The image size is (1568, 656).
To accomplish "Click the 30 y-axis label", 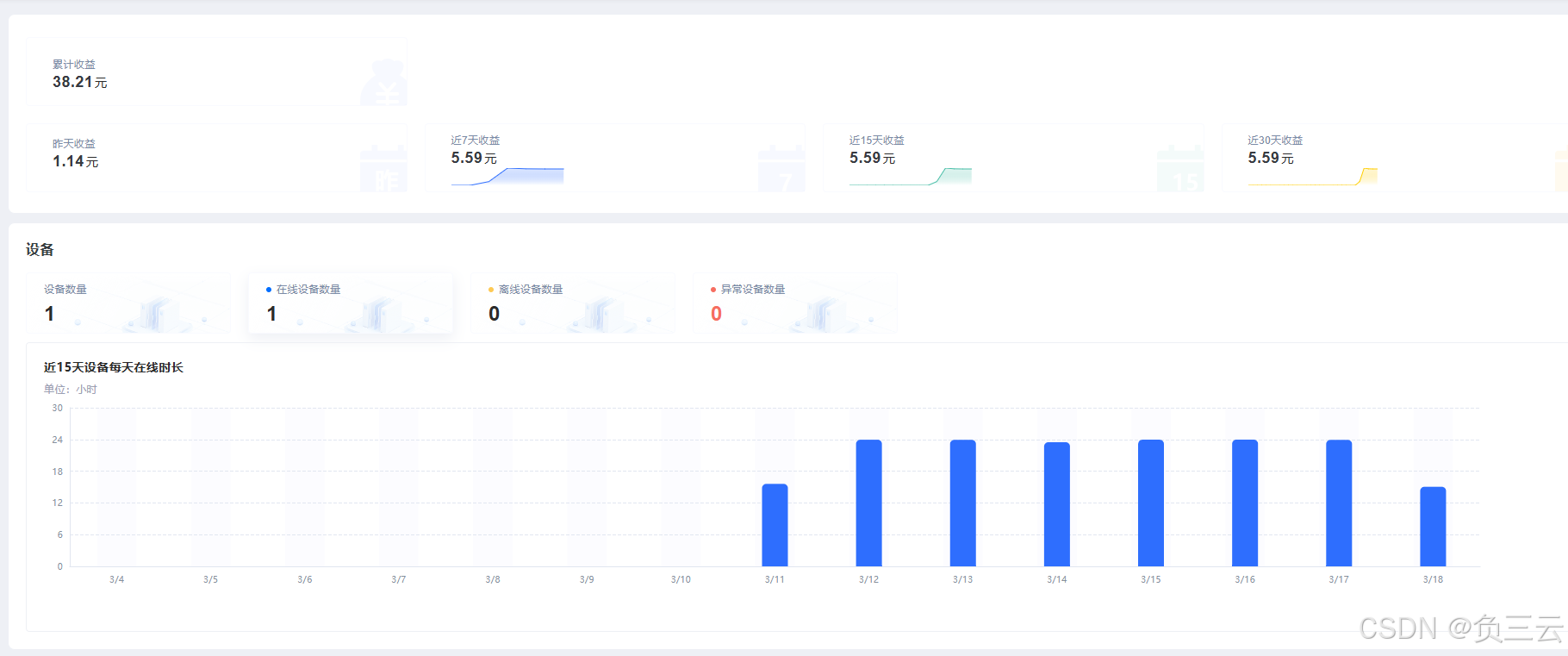I will pyautogui.click(x=58, y=408).
